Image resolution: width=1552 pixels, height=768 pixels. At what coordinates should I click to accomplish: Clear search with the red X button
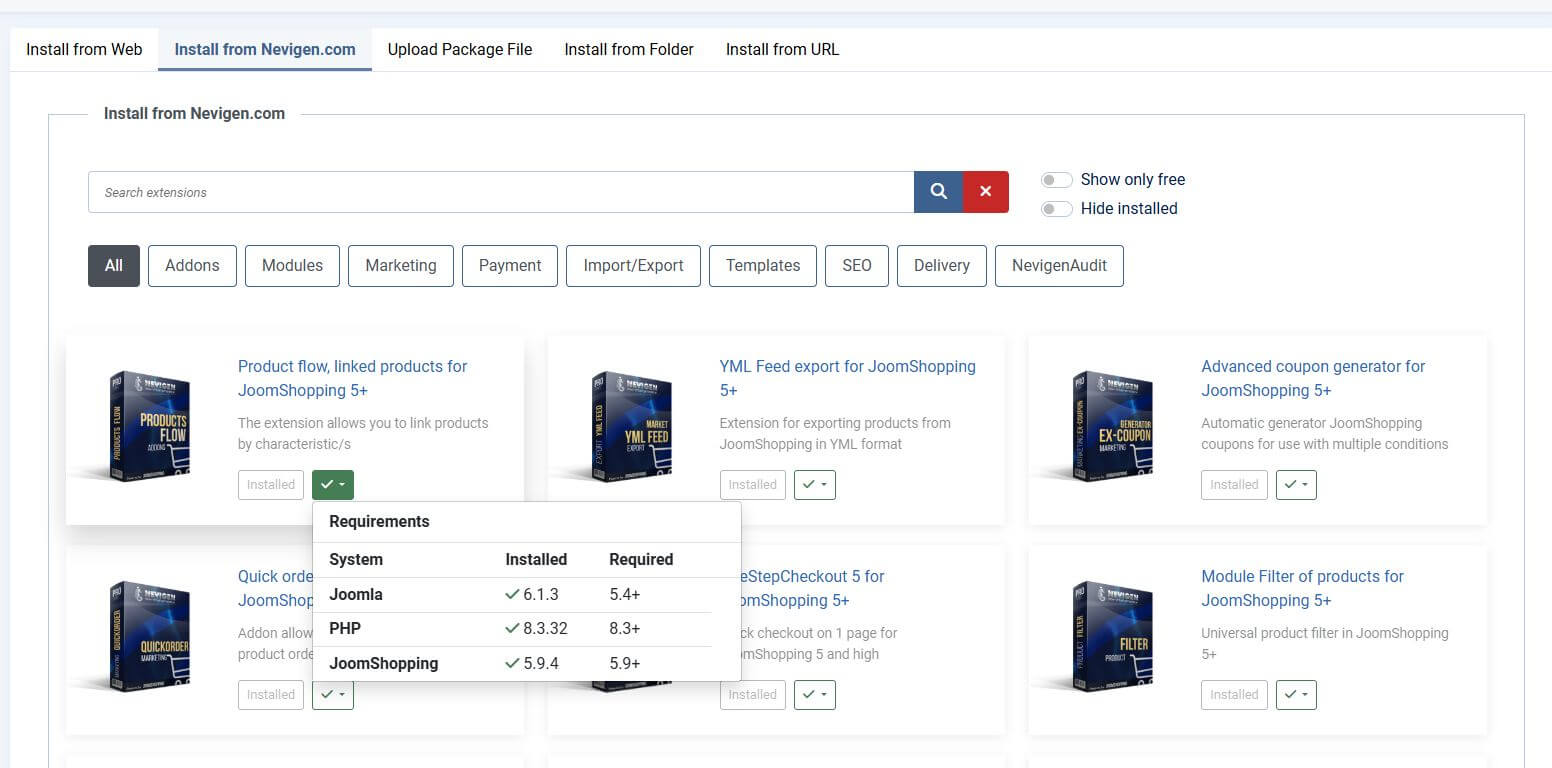(986, 192)
